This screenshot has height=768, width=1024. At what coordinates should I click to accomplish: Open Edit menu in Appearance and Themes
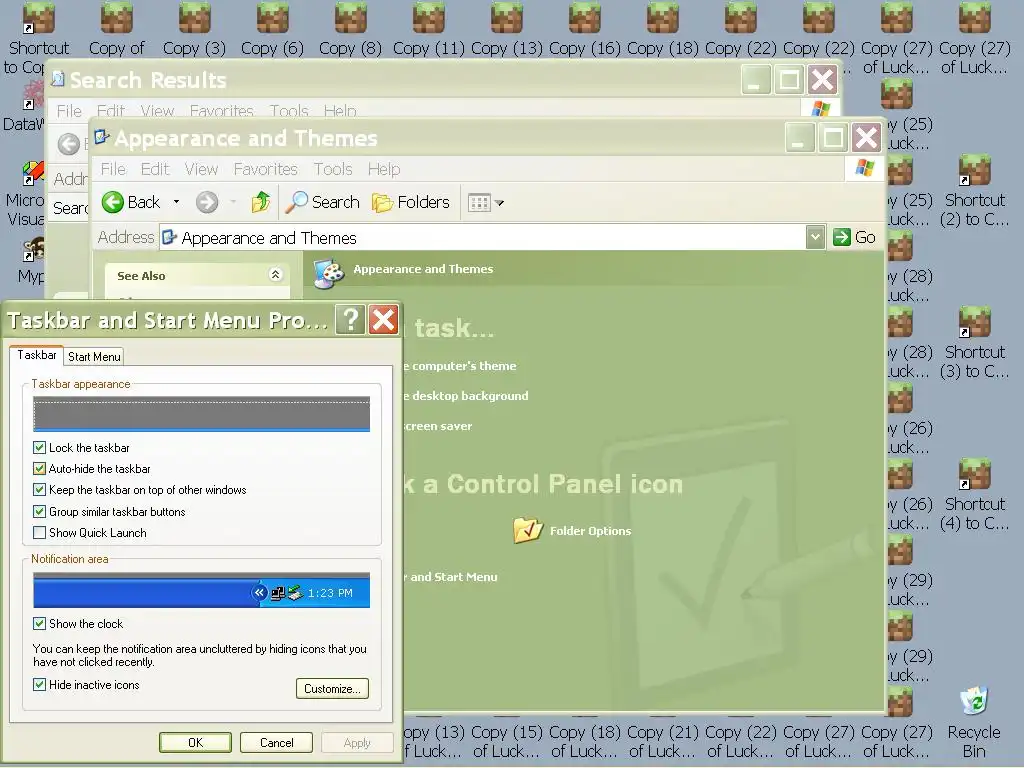coord(155,169)
